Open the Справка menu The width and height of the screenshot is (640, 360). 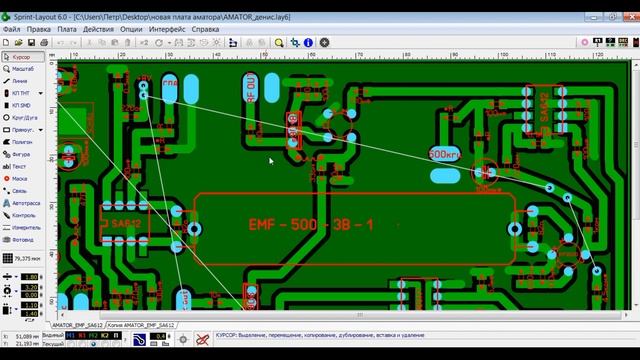click(205, 29)
